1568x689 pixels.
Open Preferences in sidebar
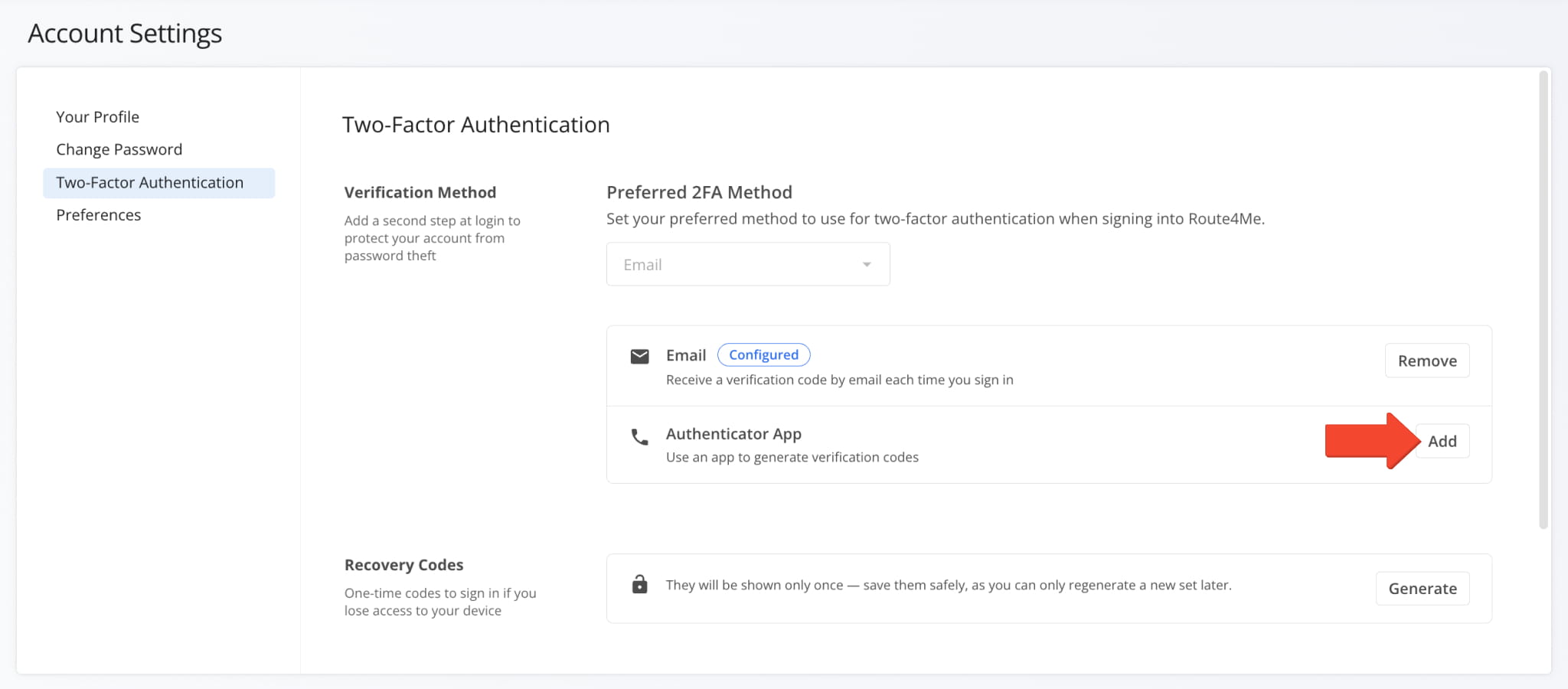[98, 215]
